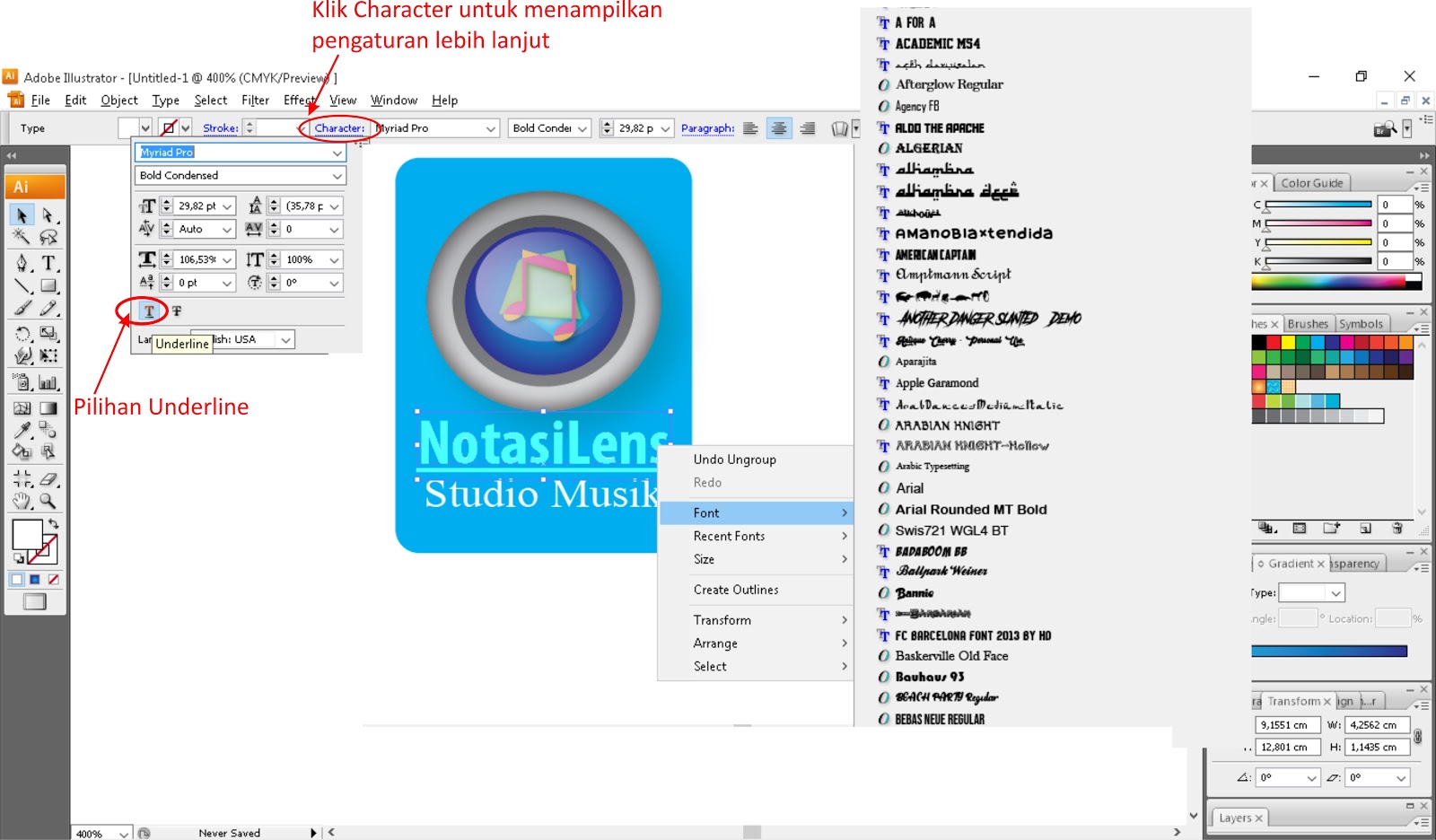
Task: Switch toolbox paint mode to Gradient
Action: [35, 580]
